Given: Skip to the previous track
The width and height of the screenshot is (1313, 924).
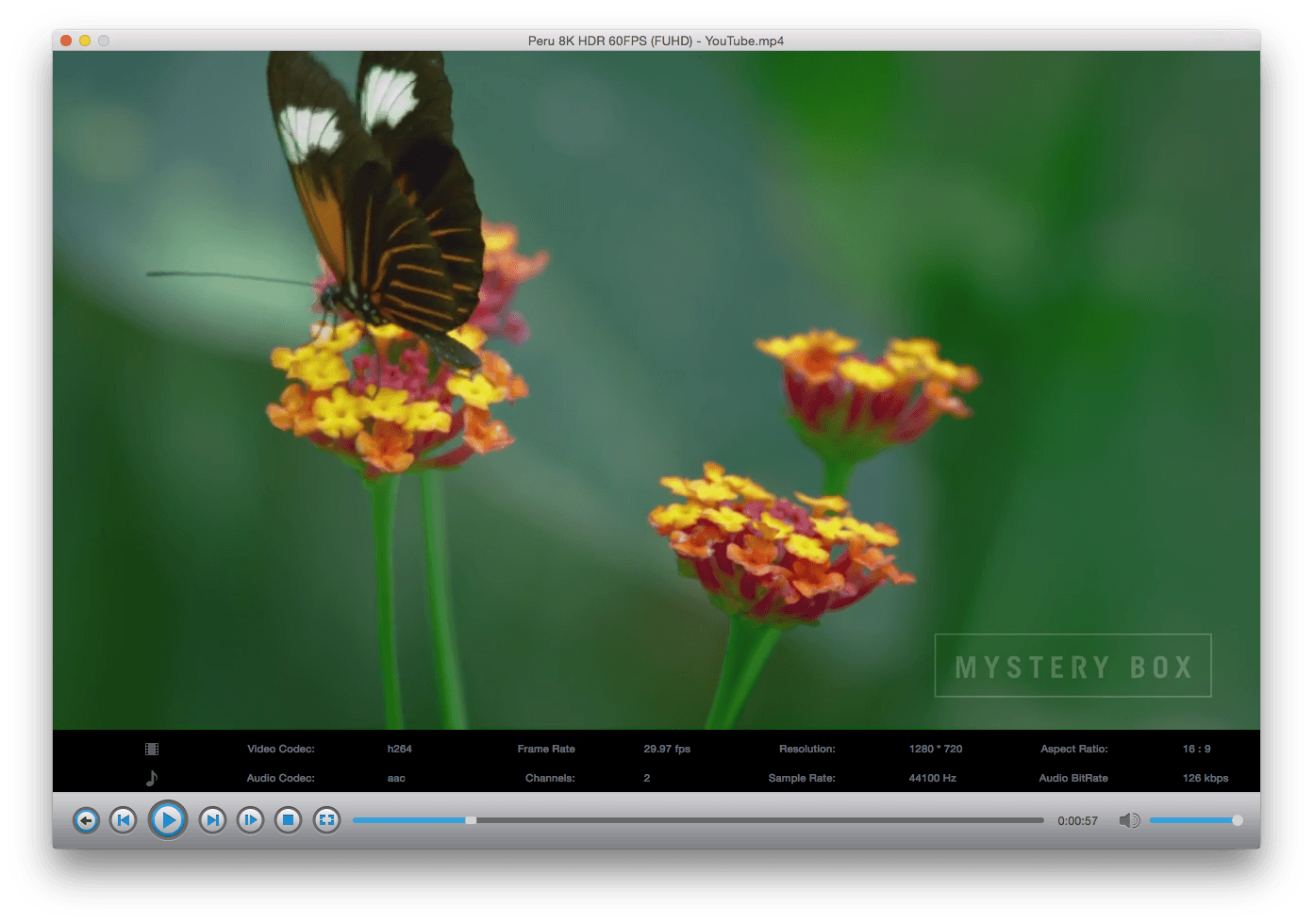Looking at the screenshot, I should (124, 820).
